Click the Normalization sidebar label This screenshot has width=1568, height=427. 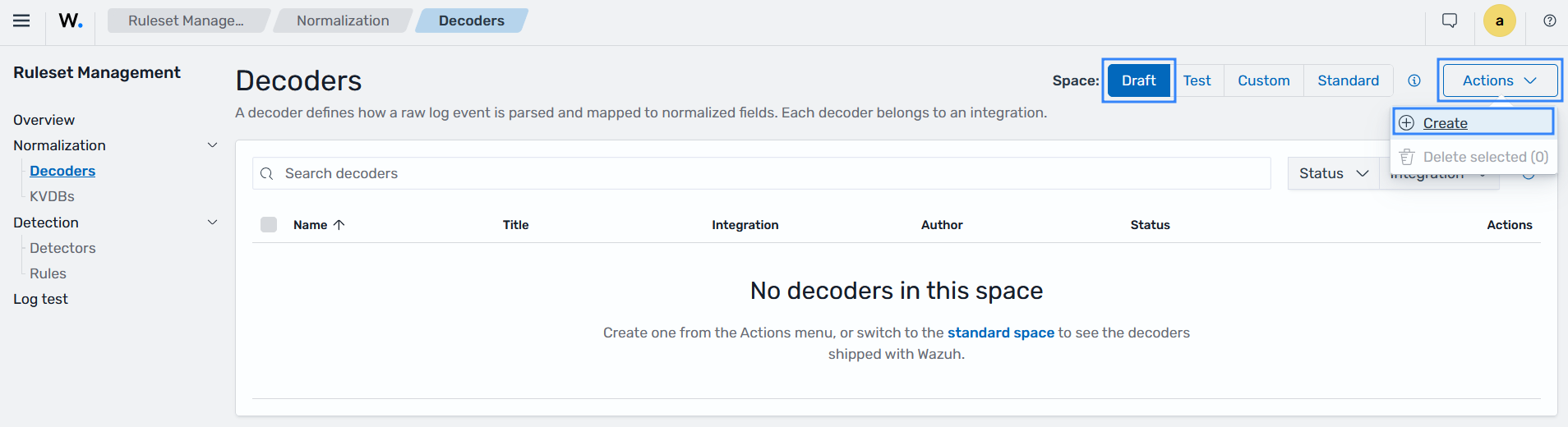click(59, 145)
